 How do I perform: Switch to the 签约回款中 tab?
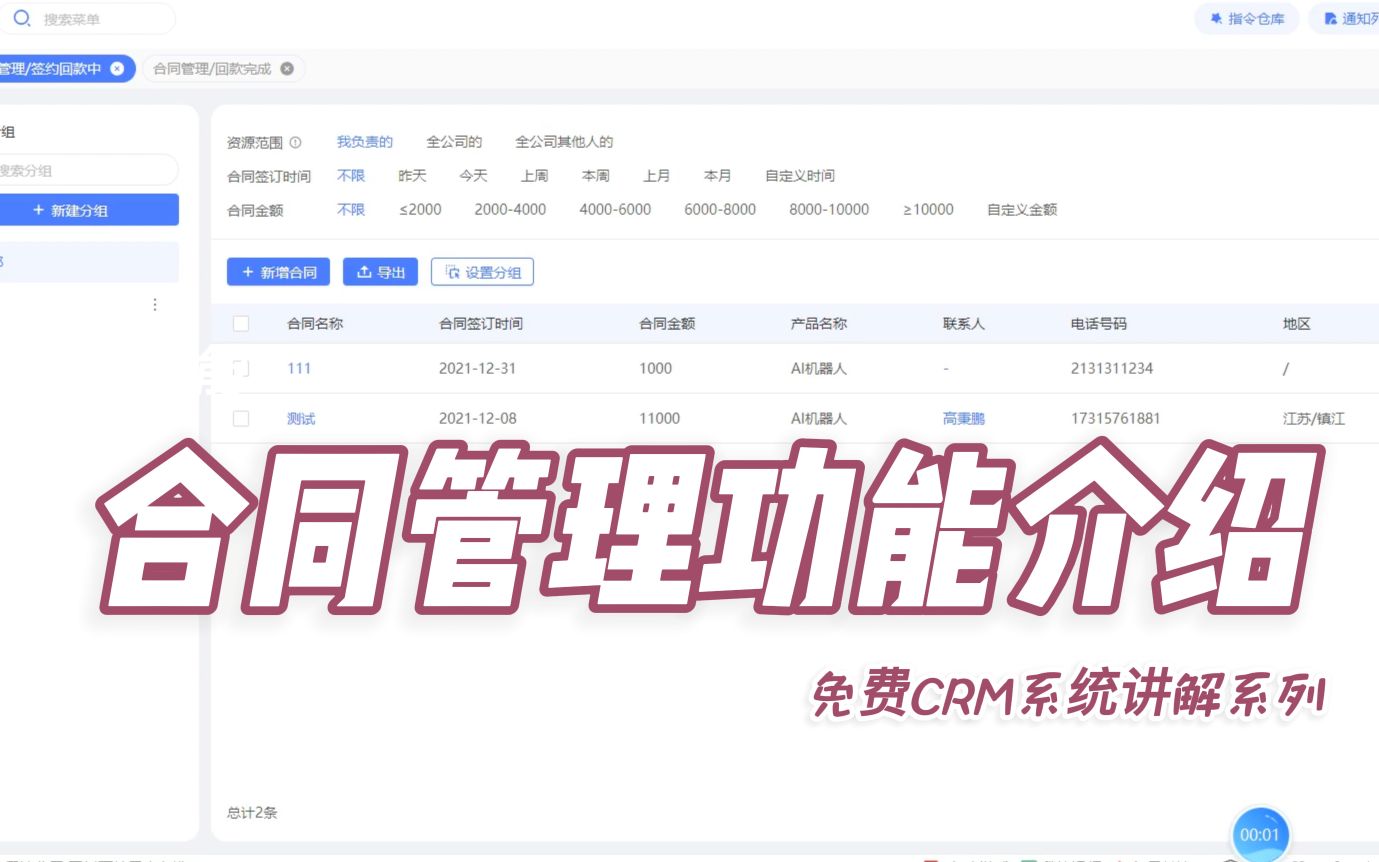51,69
